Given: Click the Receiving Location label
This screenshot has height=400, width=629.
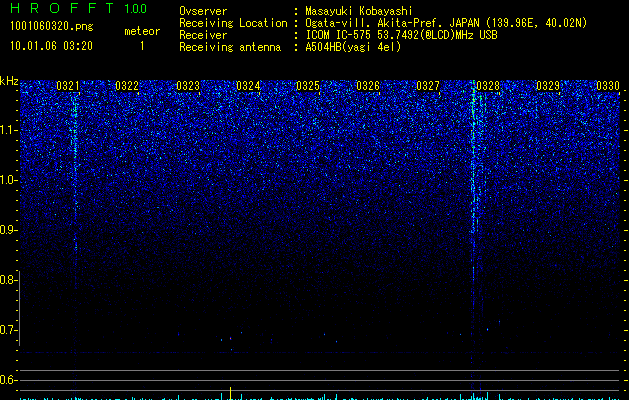Looking at the screenshot, I should click(x=233, y=23).
